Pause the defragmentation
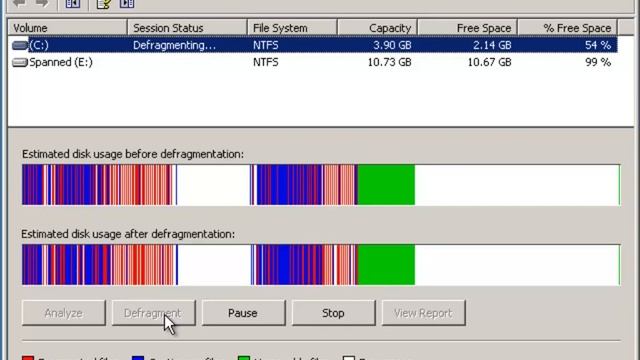This screenshot has width=640, height=360. [x=243, y=313]
